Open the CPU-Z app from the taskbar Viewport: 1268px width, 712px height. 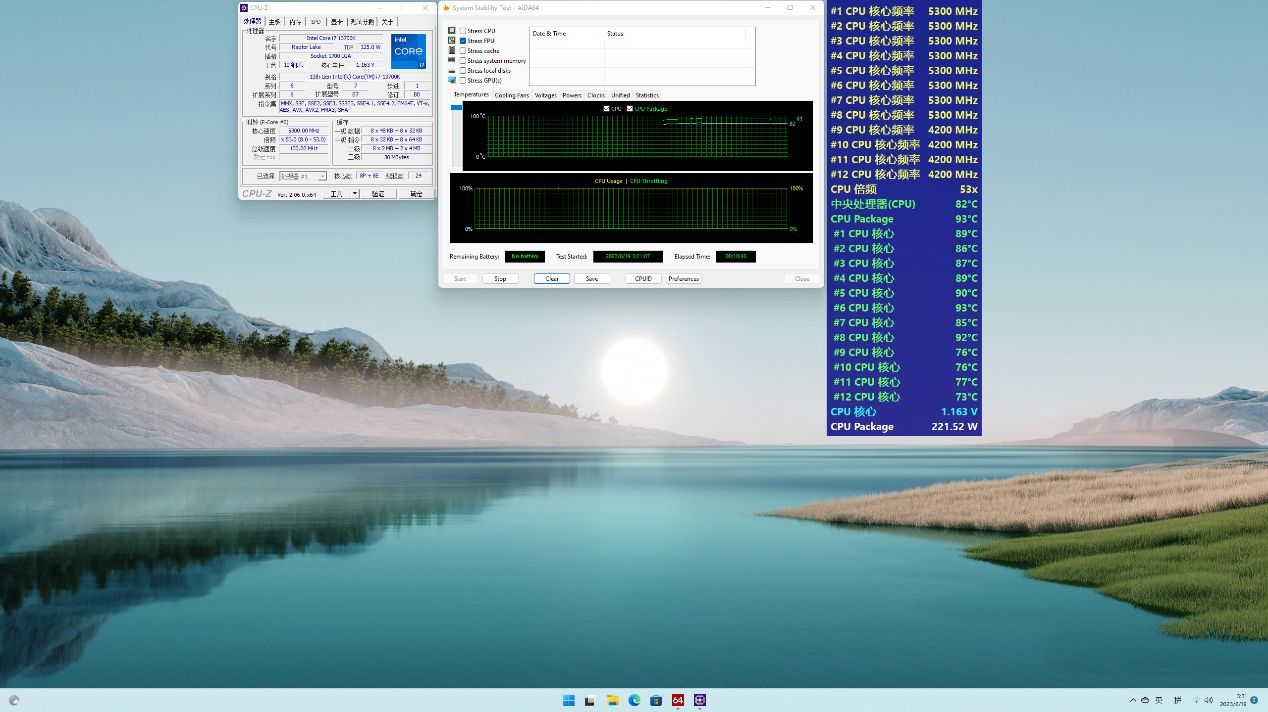(700, 700)
